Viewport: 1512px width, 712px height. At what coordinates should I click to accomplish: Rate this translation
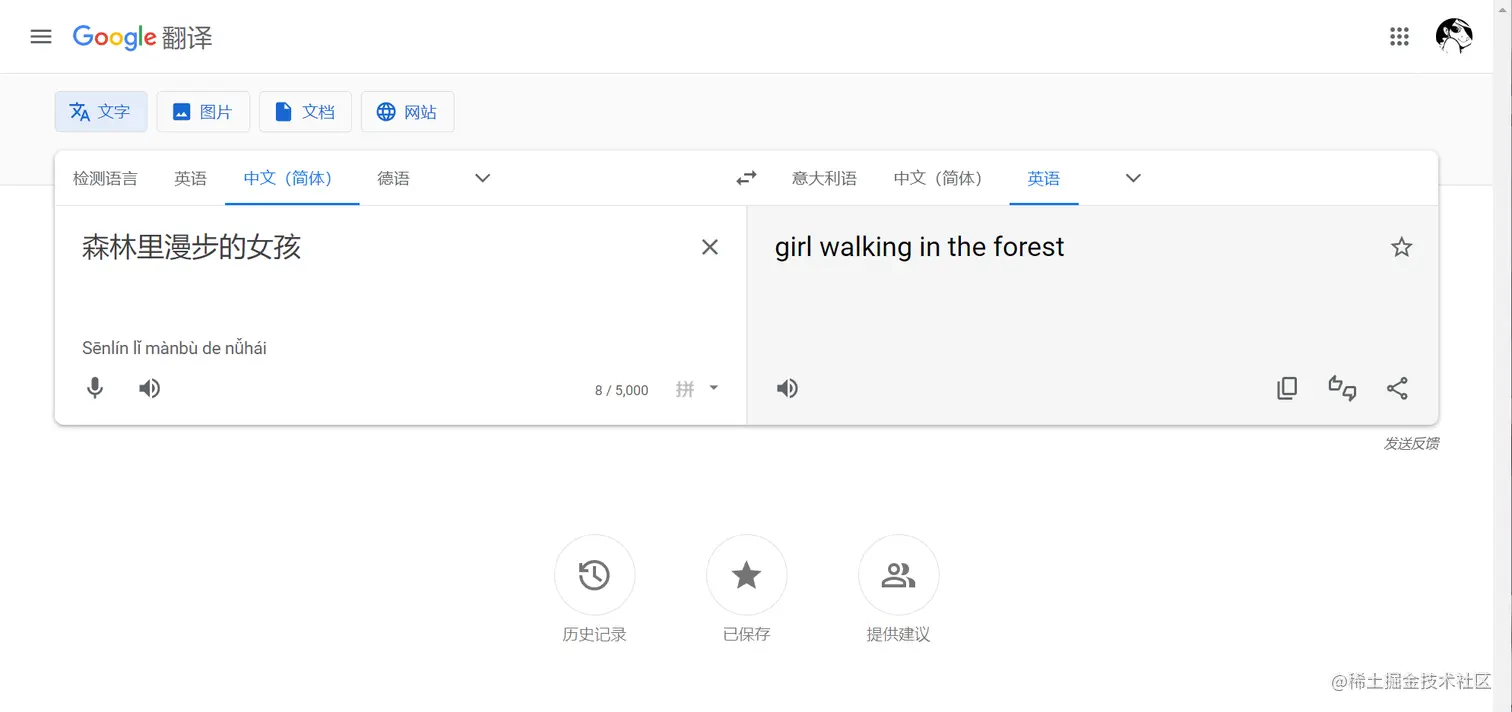point(1342,388)
